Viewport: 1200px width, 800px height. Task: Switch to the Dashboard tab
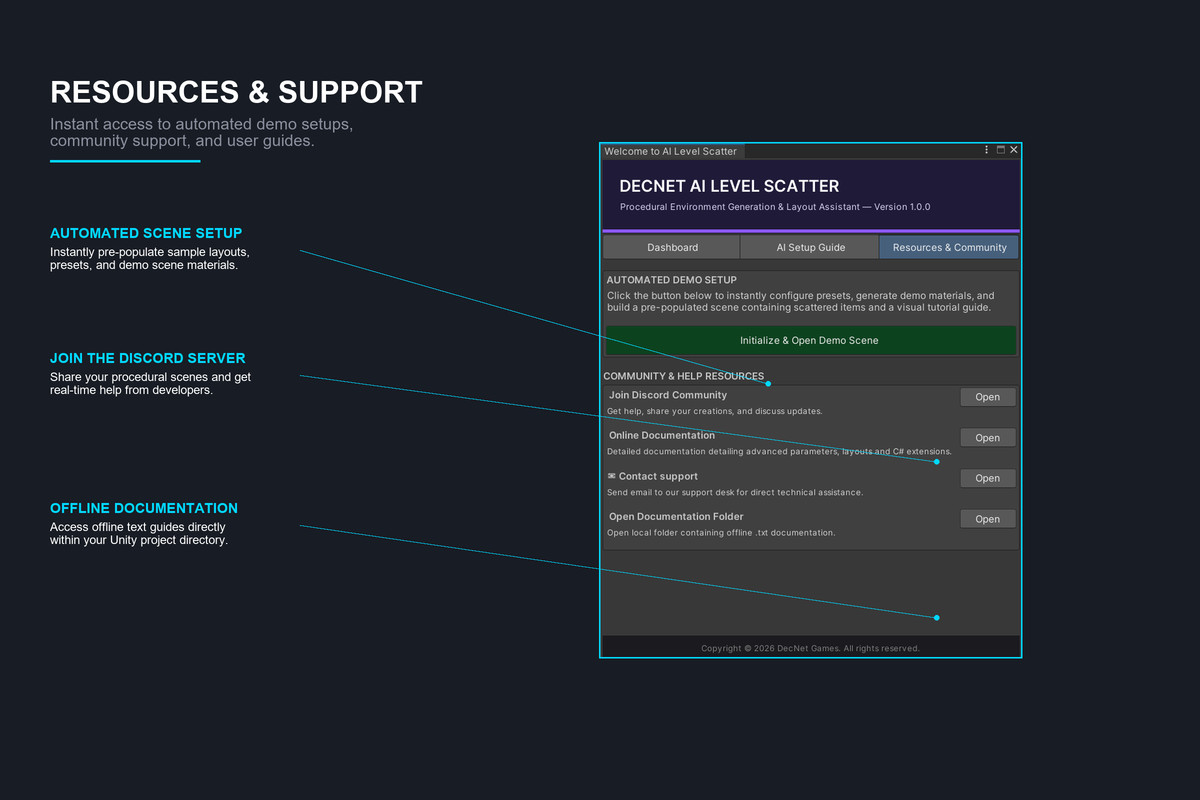(672, 247)
